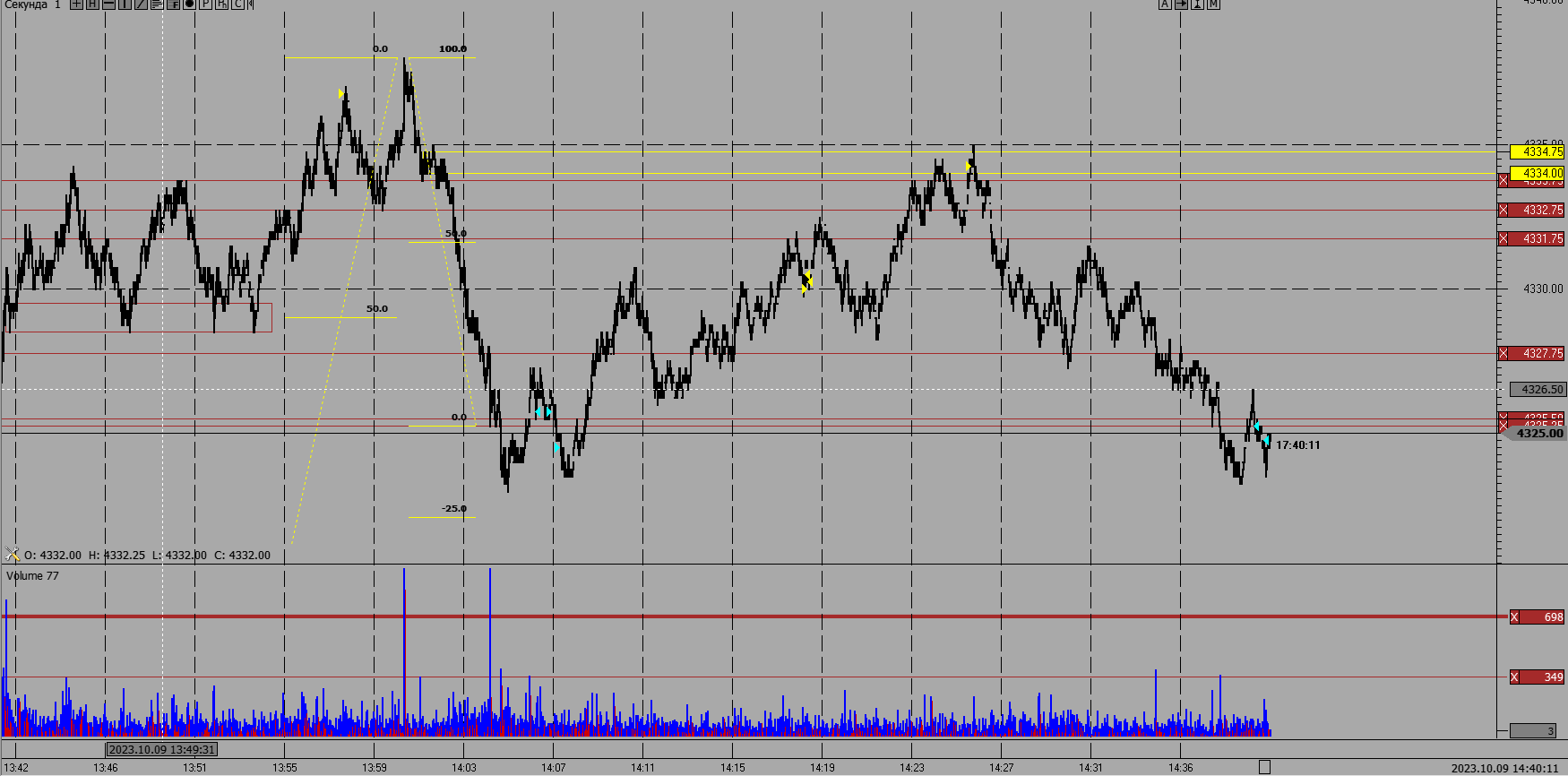Click the M button at top right
The width and height of the screenshot is (1568, 776).
[1213, 4]
